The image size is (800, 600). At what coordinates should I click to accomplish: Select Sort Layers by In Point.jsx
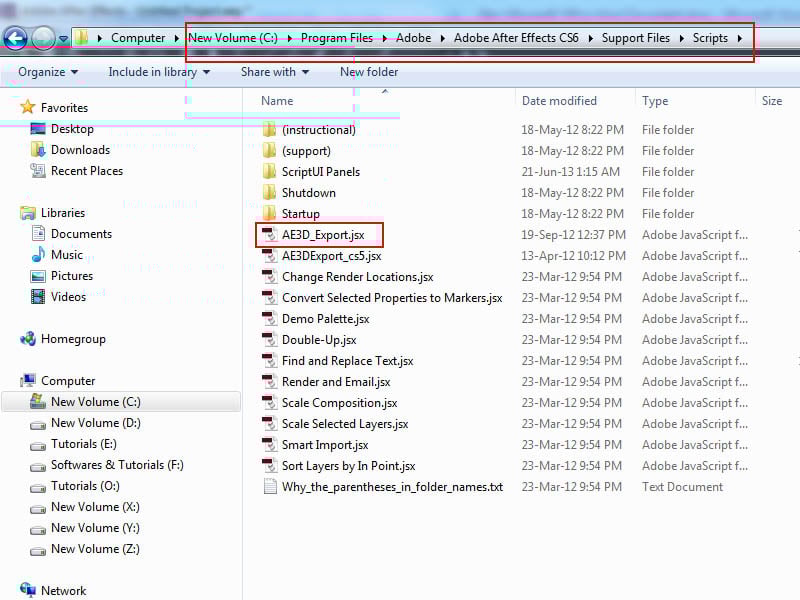[x=348, y=466]
